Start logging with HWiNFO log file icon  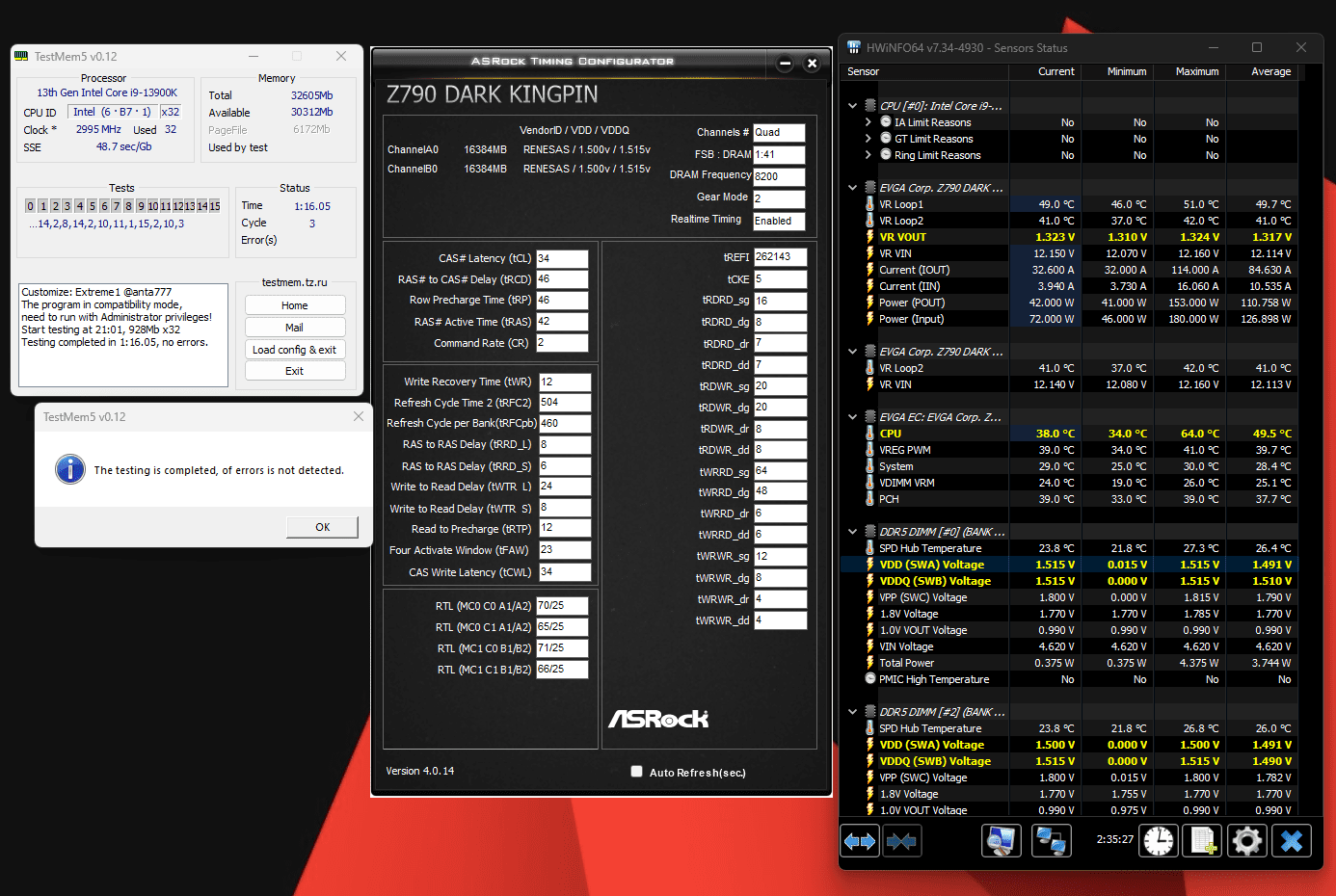[1203, 841]
